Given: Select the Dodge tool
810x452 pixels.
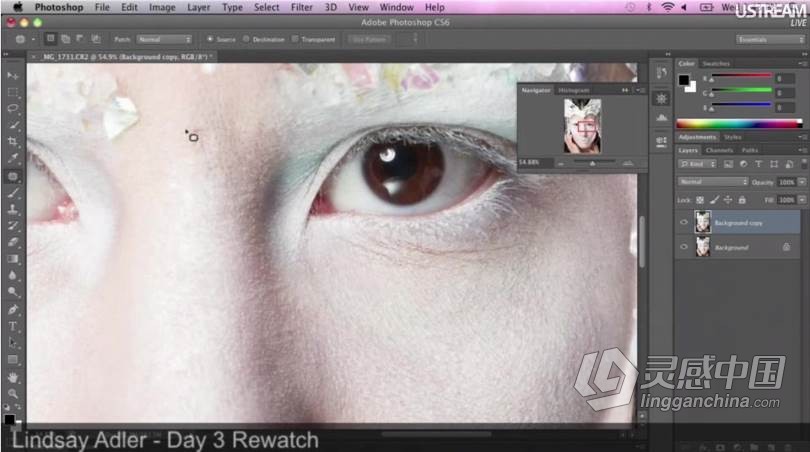Looking at the screenshot, I should click(12, 292).
